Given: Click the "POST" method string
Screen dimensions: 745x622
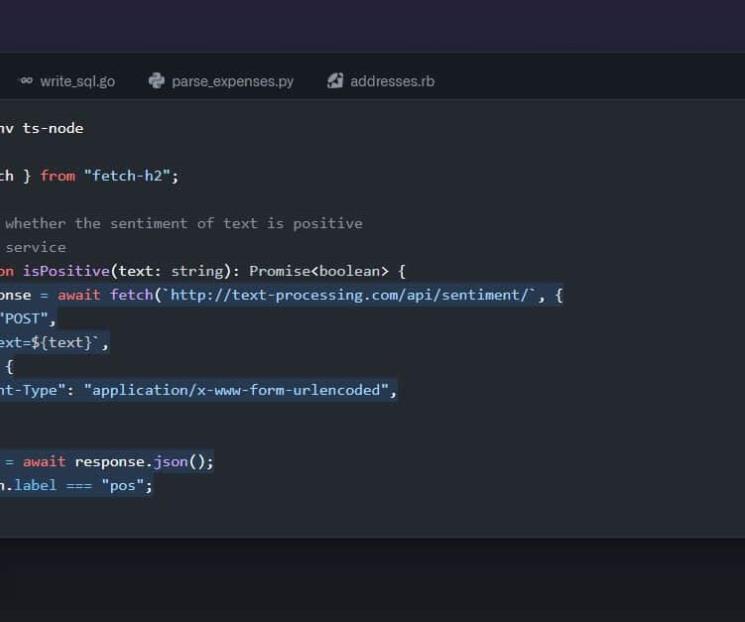Looking at the screenshot, I should click(x=24, y=318).
